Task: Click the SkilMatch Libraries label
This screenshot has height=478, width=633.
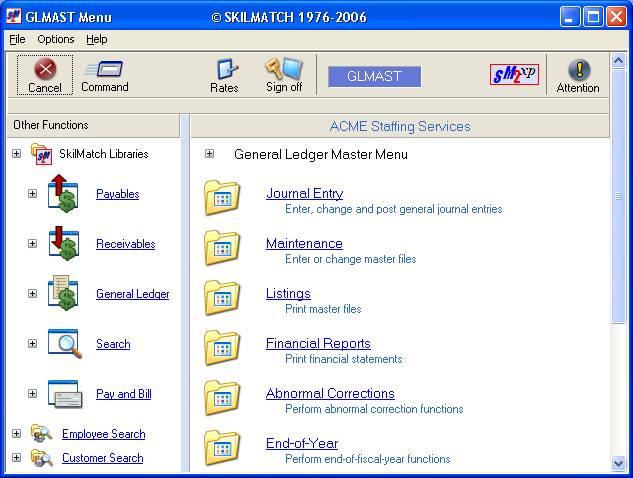Action: [x=104, y=154]
